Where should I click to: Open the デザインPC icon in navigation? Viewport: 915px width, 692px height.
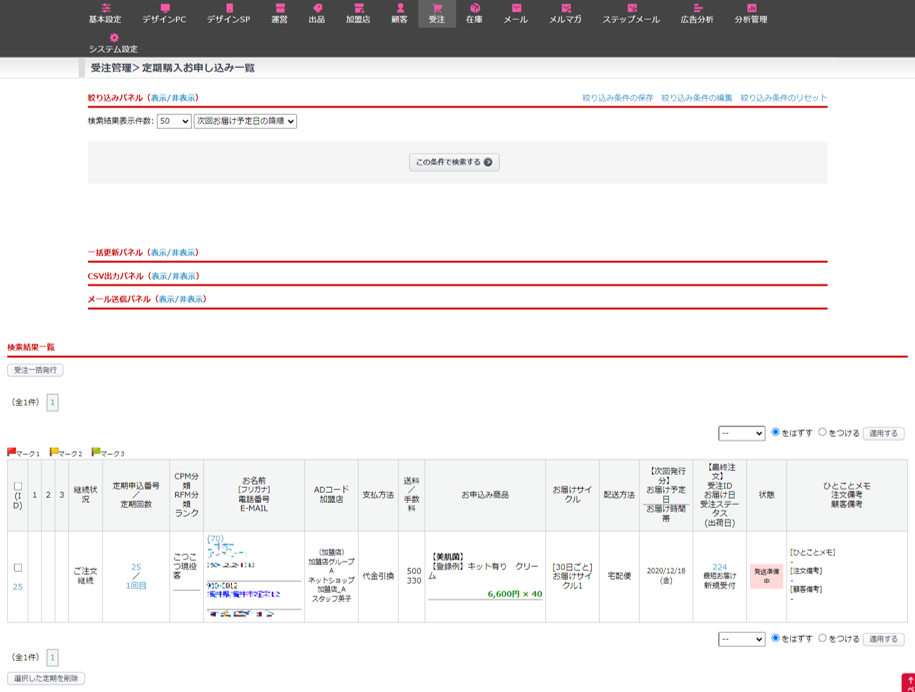coord(164,8)
